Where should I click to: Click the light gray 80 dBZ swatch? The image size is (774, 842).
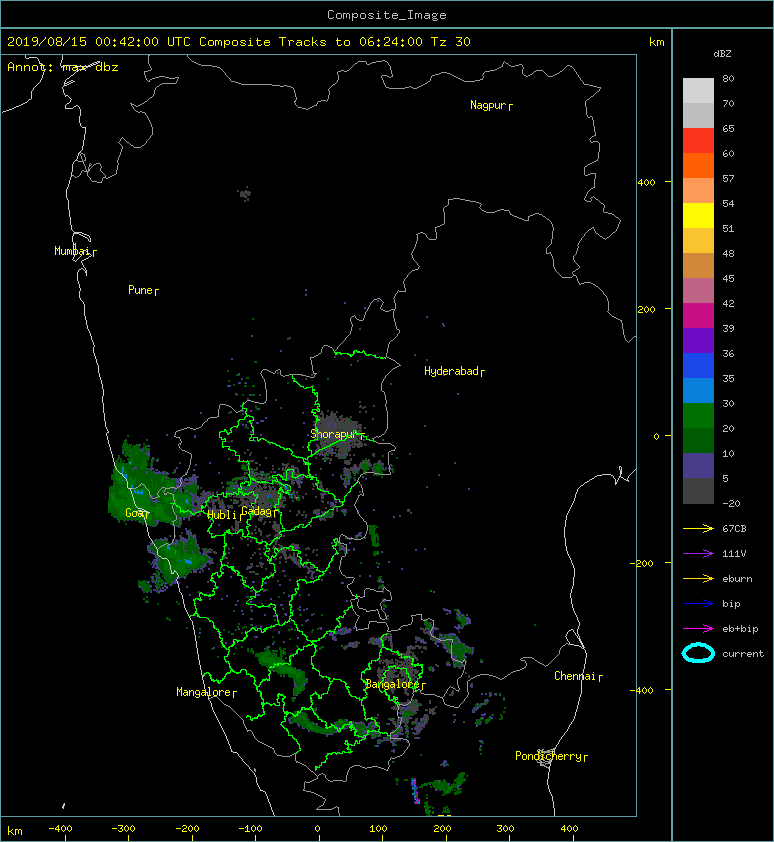click(x=698, y=90)
